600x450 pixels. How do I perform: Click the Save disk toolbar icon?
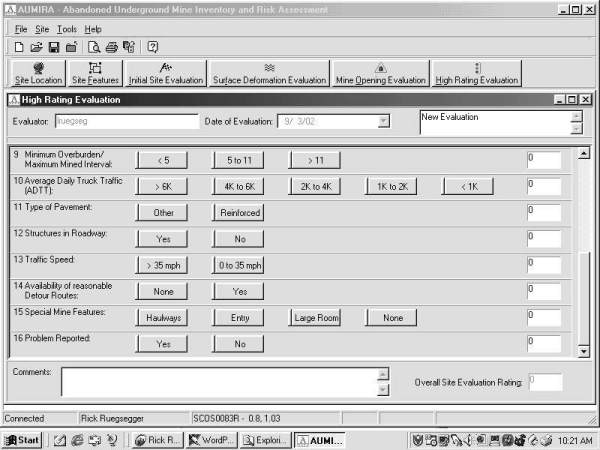pyautogui.click(x=53, y=47)
